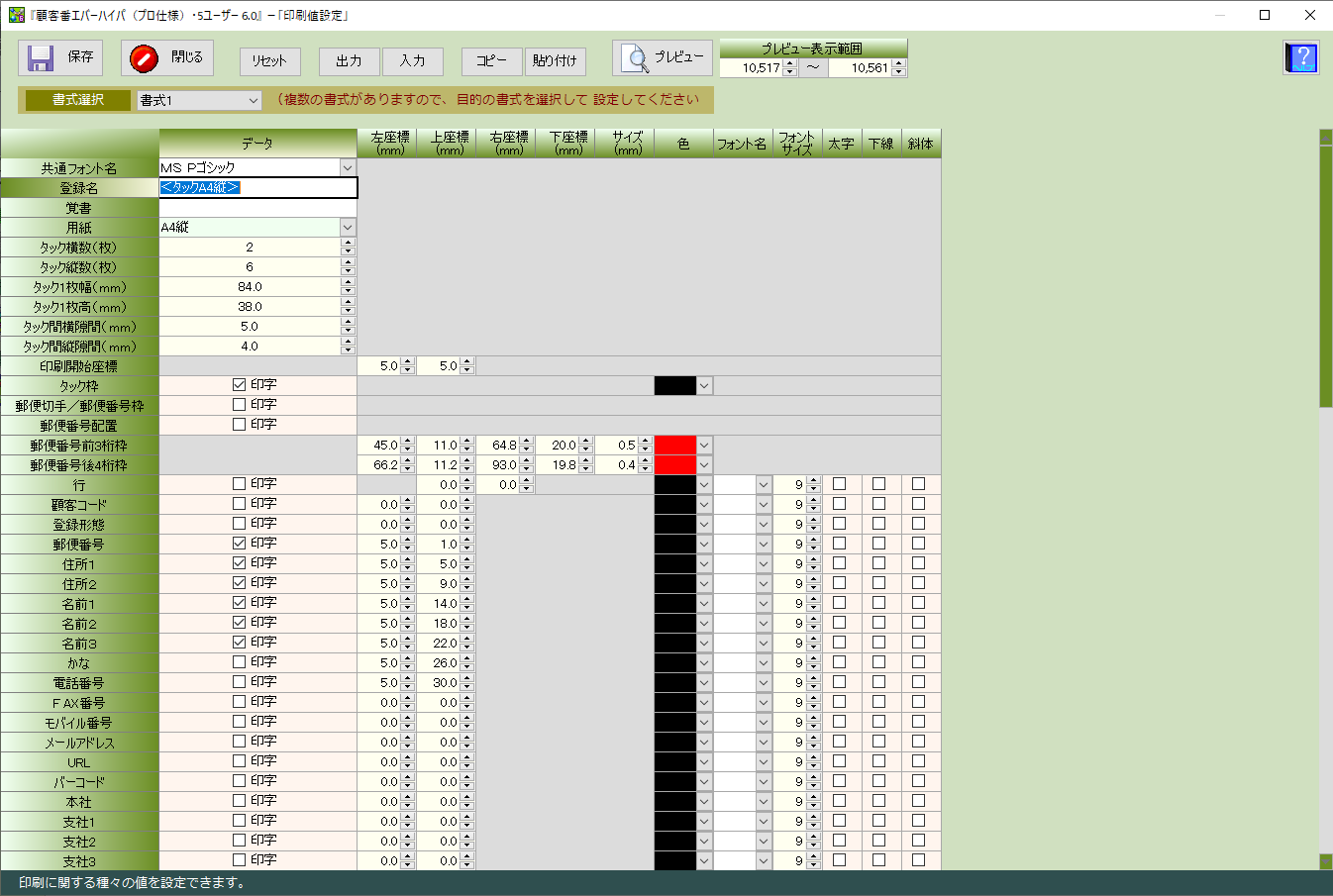Open the プレビュー preview with magnifier icon

662,58
